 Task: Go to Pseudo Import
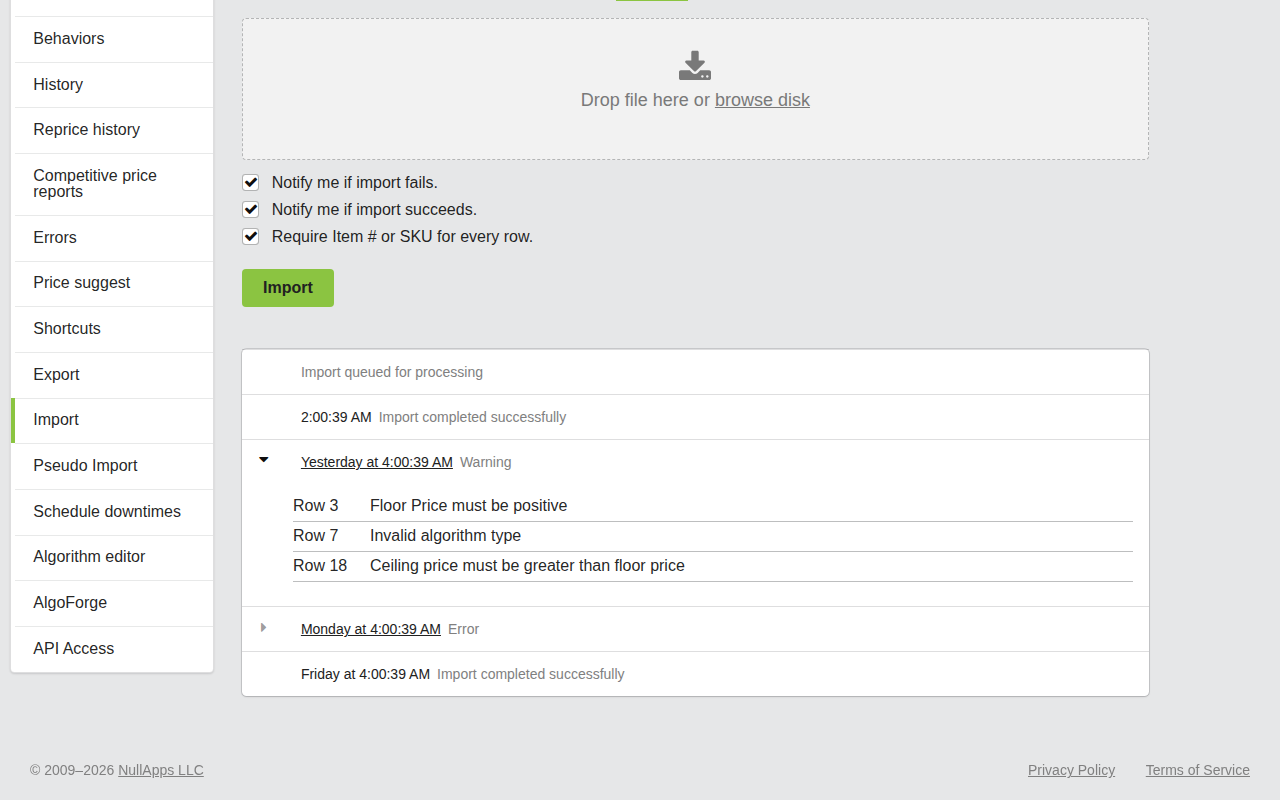tap(85, 465)
